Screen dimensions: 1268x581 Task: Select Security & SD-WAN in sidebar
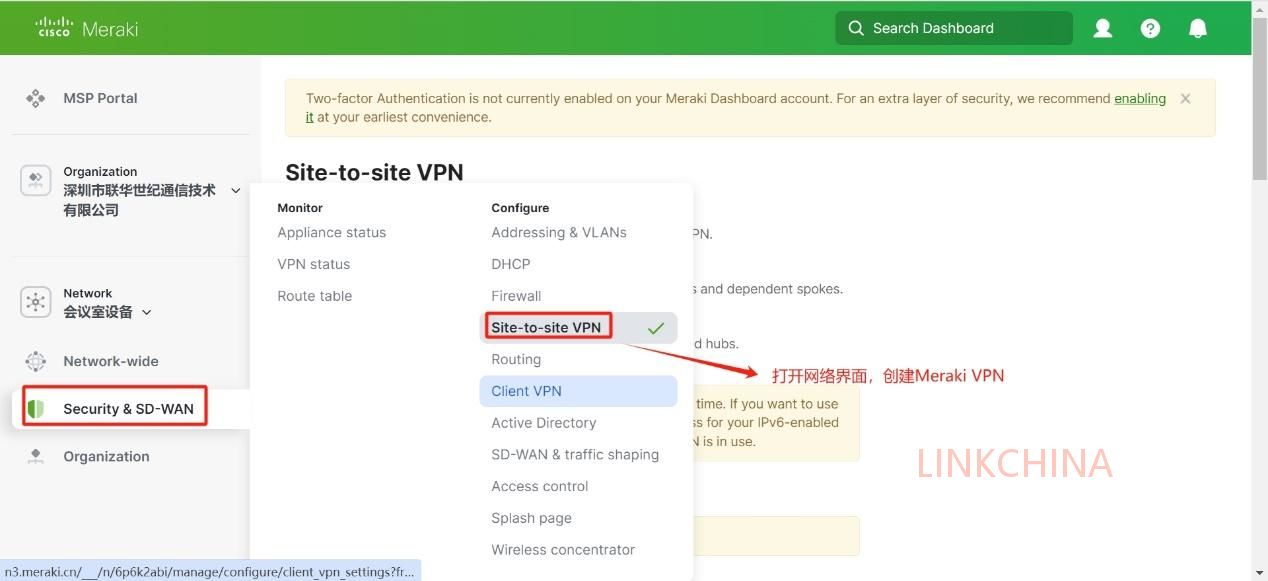point(128,408)
